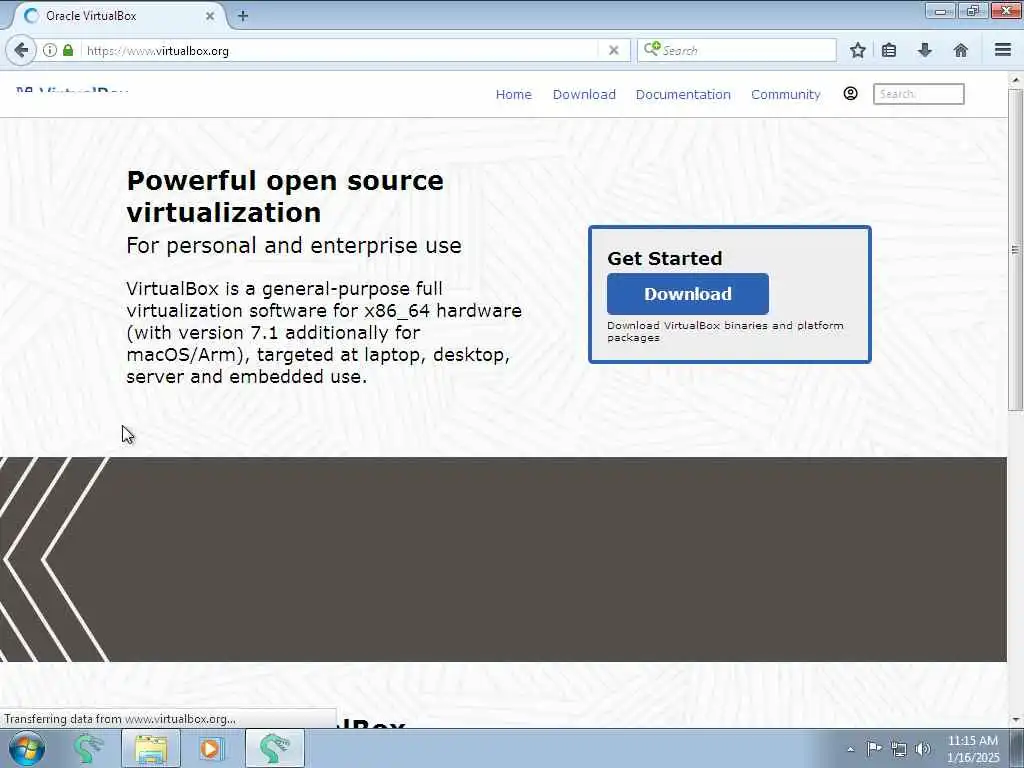Open network status tray icon
1024x768 pixels.
(899, 749)
